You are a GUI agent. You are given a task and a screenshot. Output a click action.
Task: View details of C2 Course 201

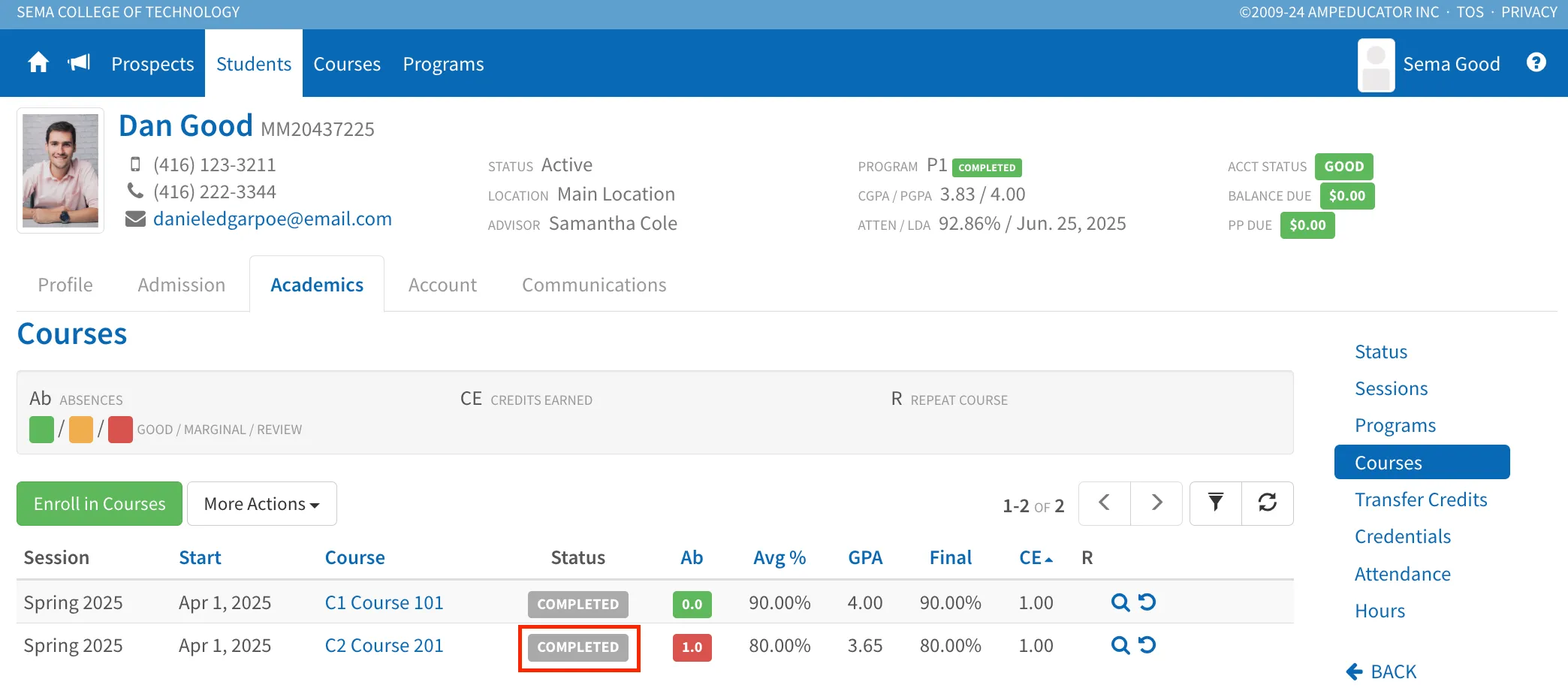pos(1120,645)
